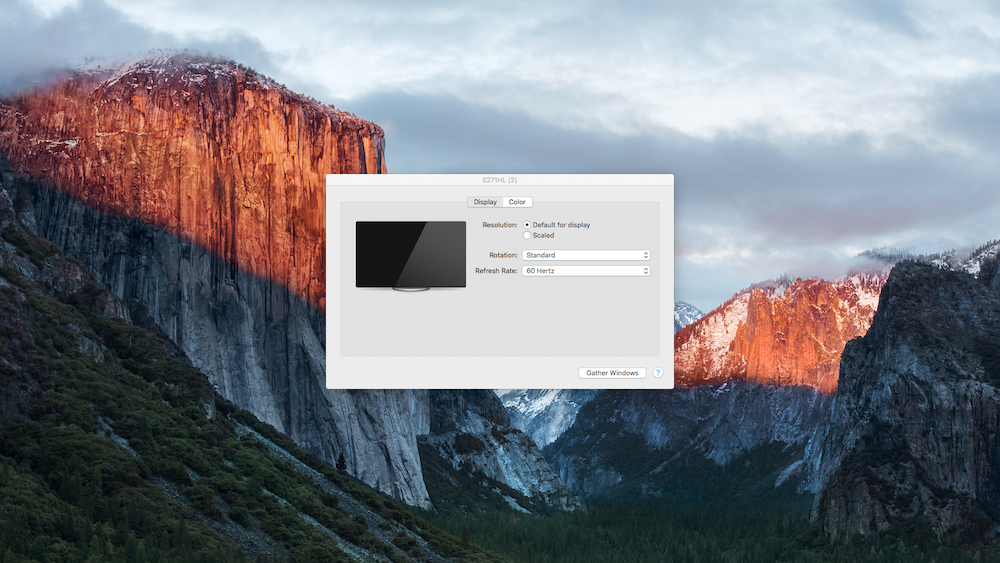Viewport: 1000px width, 563px height.
Task: Click the Refresh Rate label
Action: pos(496,271)
